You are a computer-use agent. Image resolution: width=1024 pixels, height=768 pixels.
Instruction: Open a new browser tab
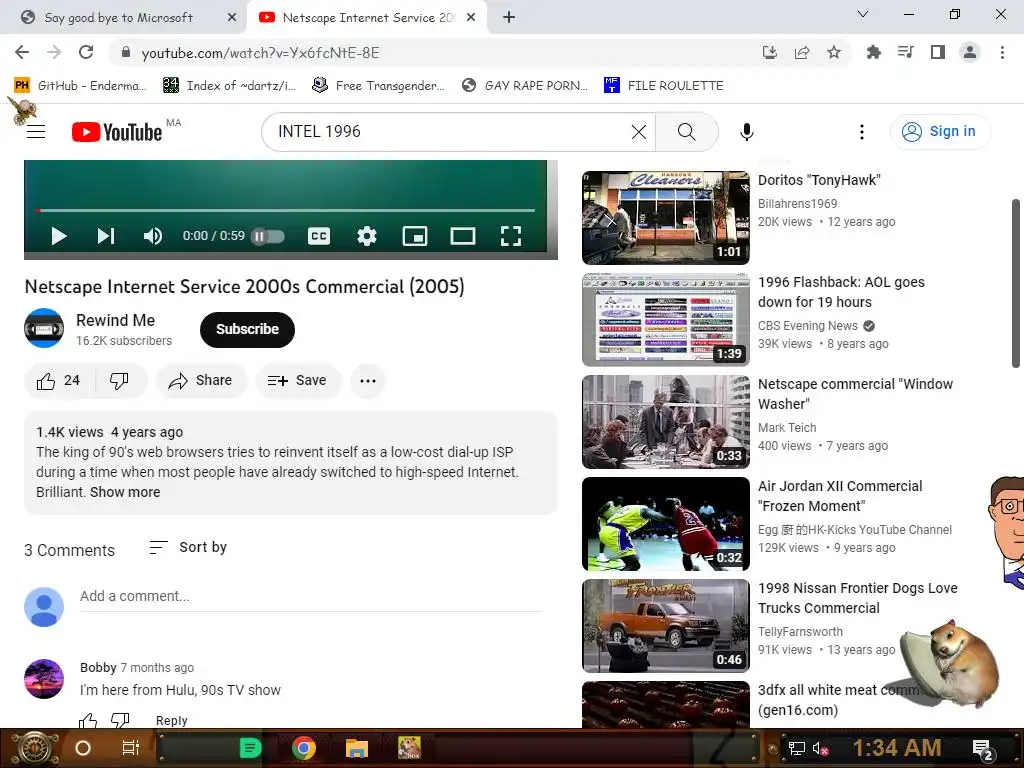pyautogui.click(x=509, y=18)
